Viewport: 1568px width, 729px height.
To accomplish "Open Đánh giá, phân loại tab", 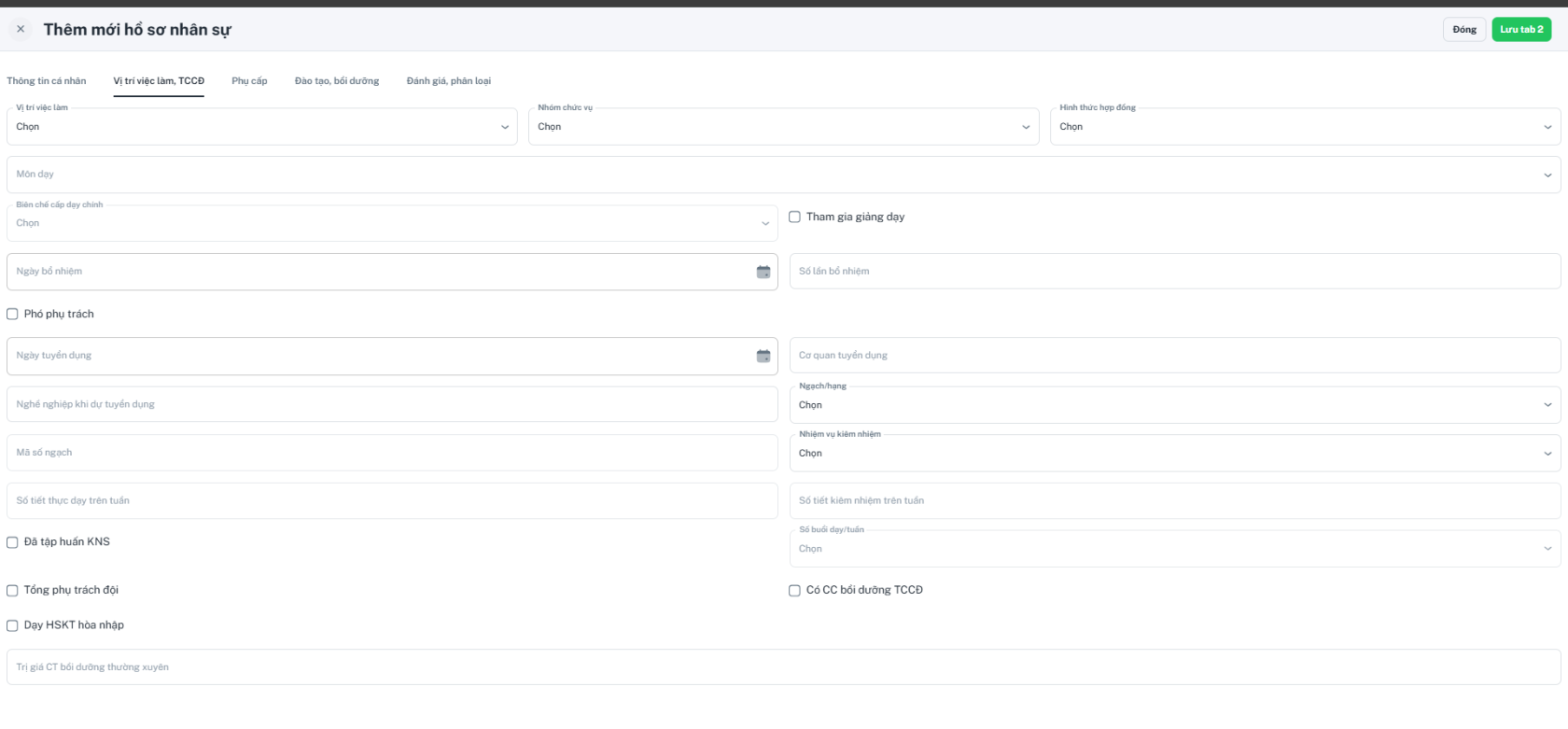I will coord(449,81).
